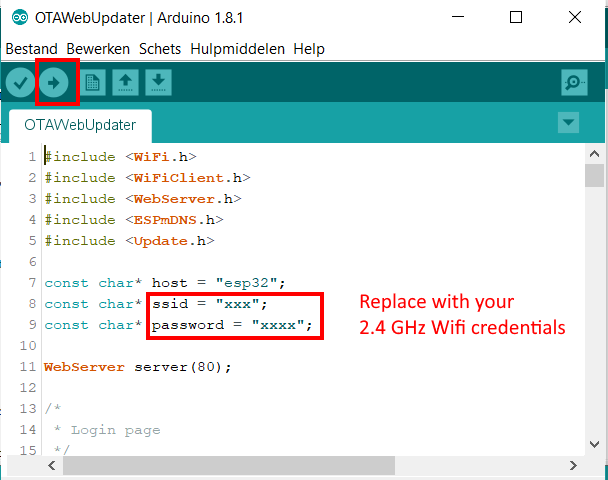Image resolution: width=608 pixels, height=480 pixels.
Task: Open the Help menu
Action: [x=309, y=49]
